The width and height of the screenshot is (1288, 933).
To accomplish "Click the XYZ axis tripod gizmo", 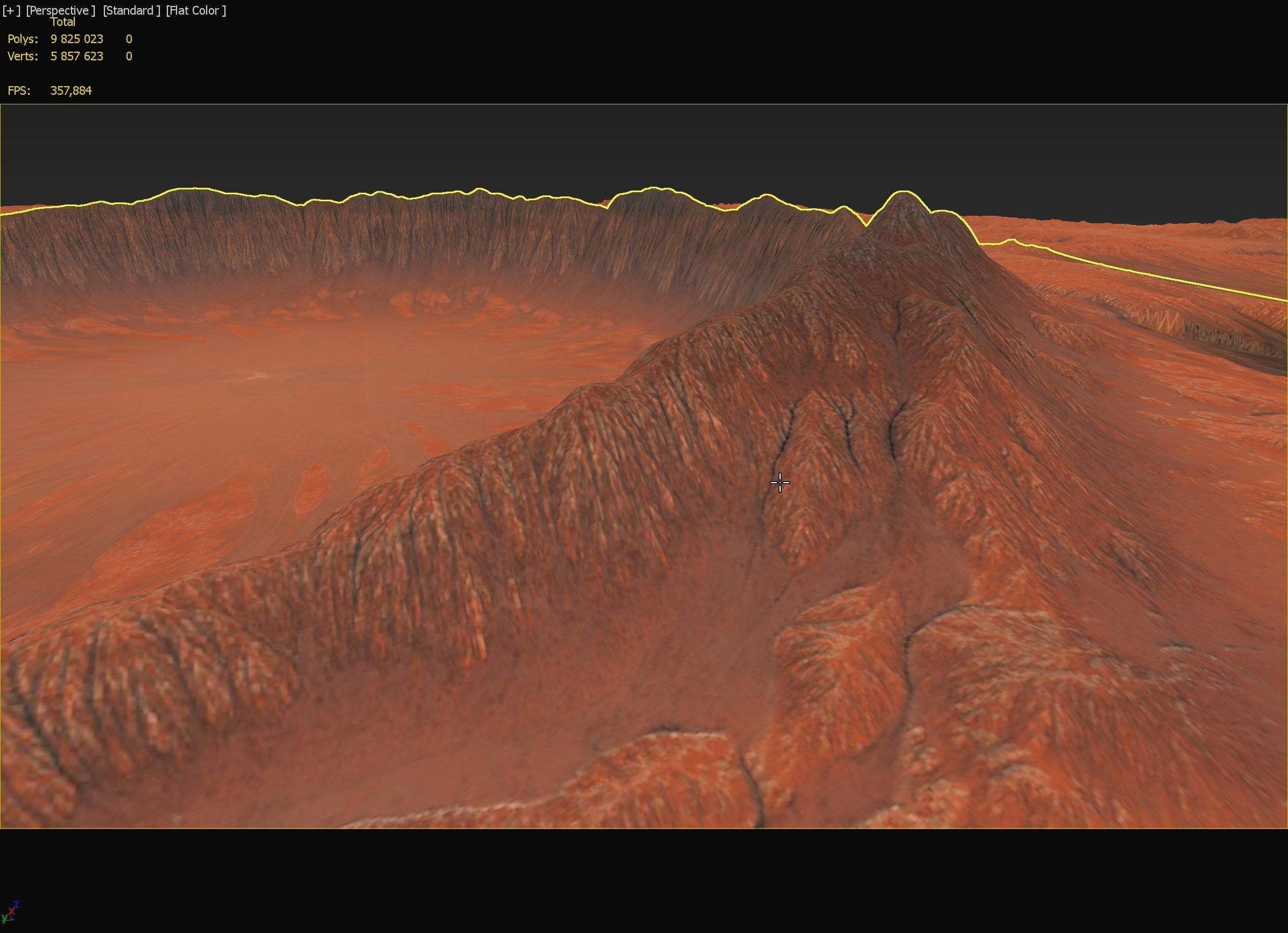I will pyautogui.click(x=11, y=911).
